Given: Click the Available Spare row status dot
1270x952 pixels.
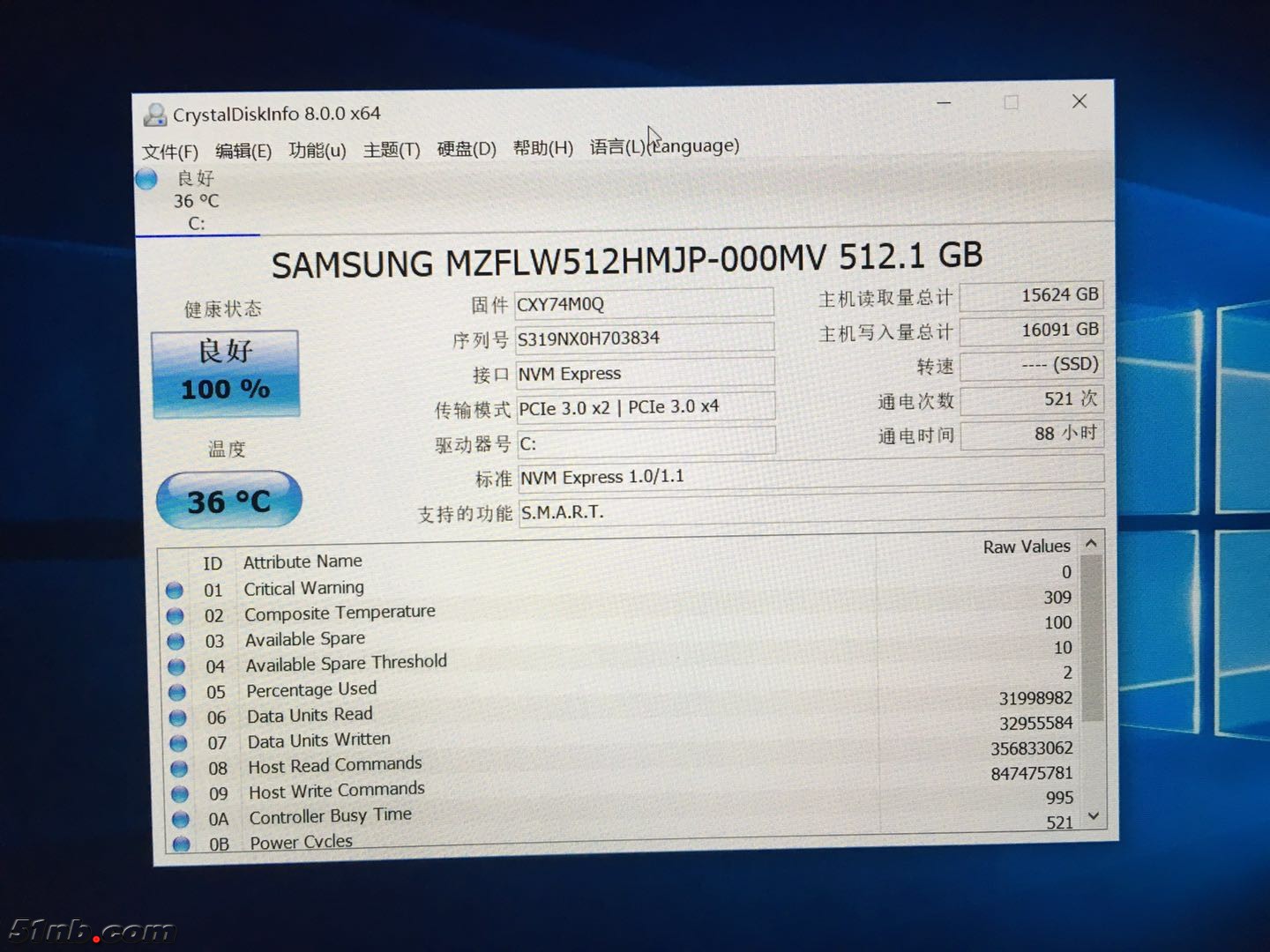Looking at the screenshot, I should (176, 641).
